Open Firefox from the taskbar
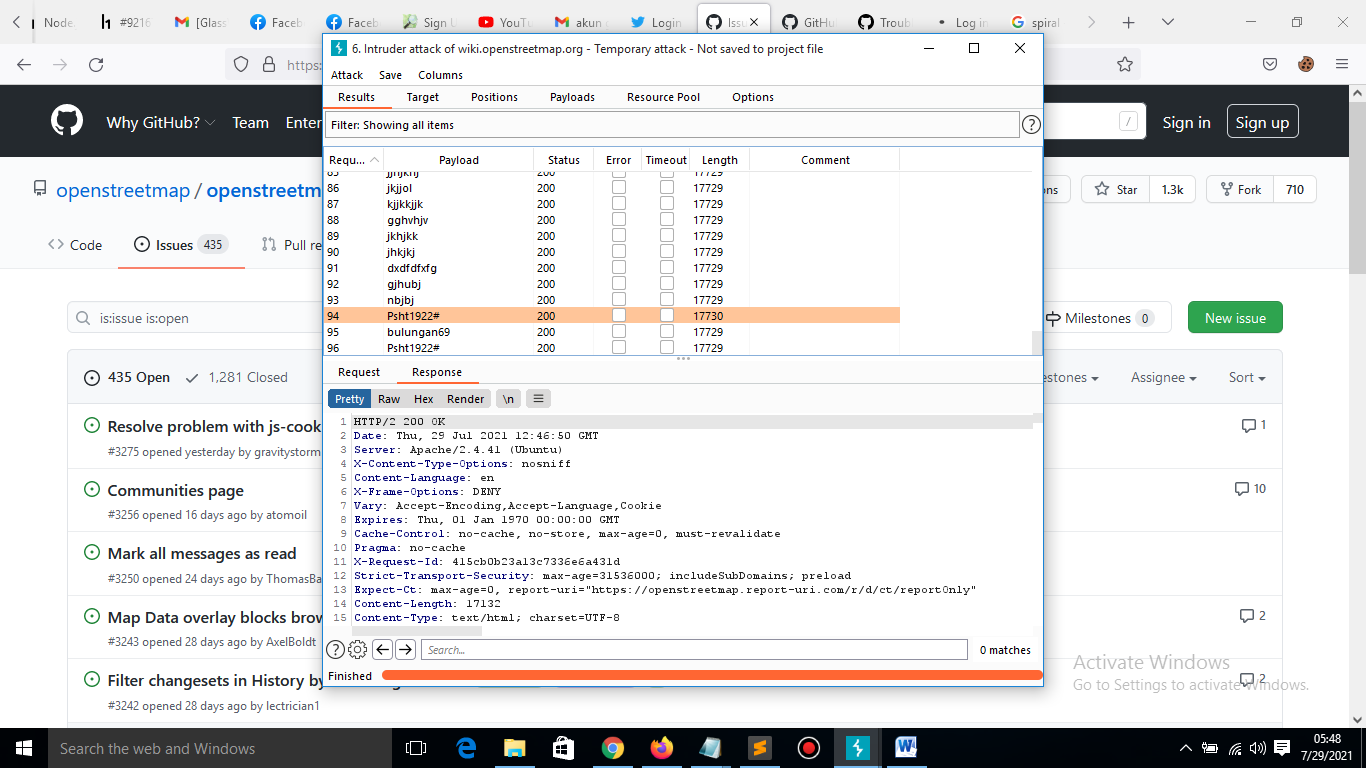 [x=662, y=748]
